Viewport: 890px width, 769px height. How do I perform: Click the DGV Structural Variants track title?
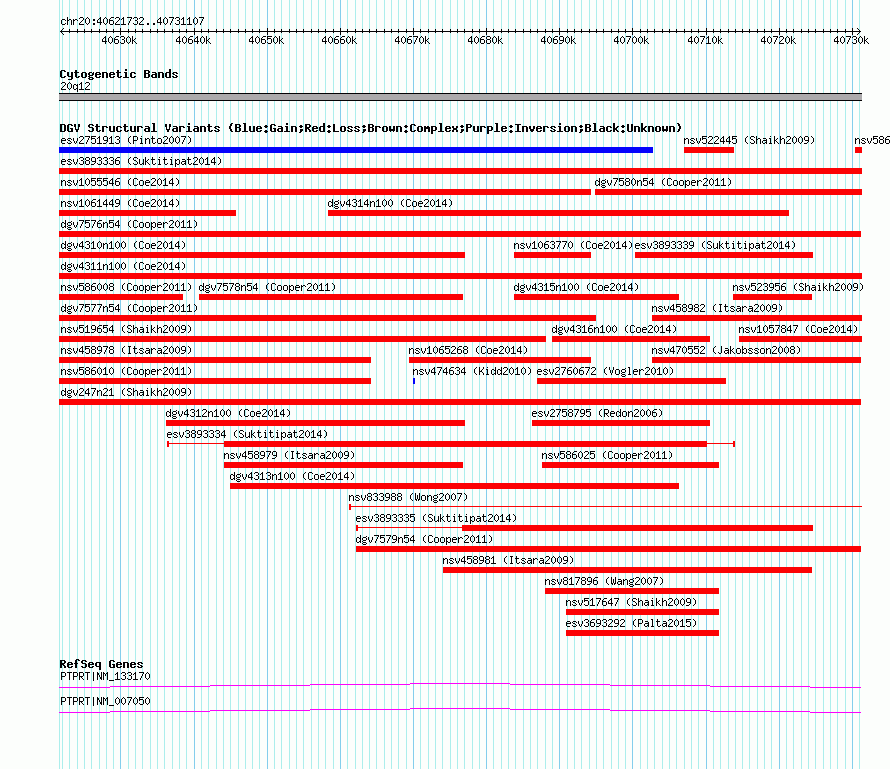(x=370, y=128)
